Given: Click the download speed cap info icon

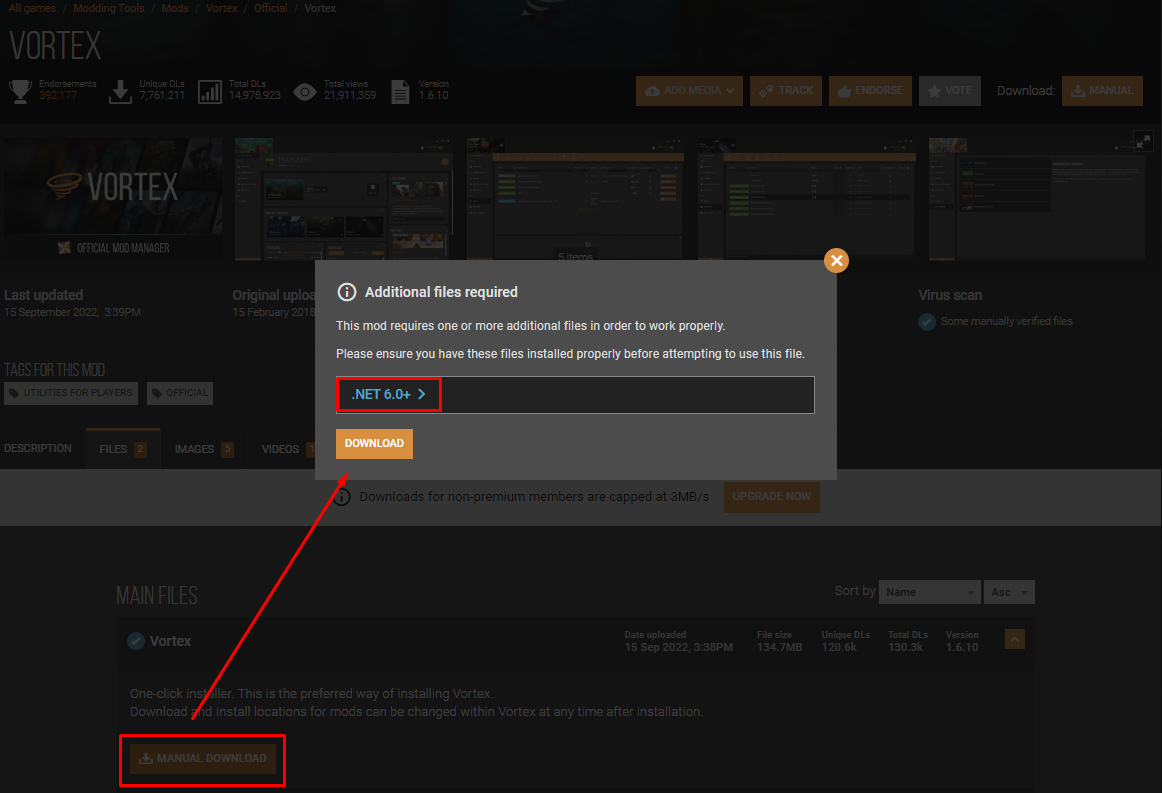Looking at the screenshot, I should point(342,497).
